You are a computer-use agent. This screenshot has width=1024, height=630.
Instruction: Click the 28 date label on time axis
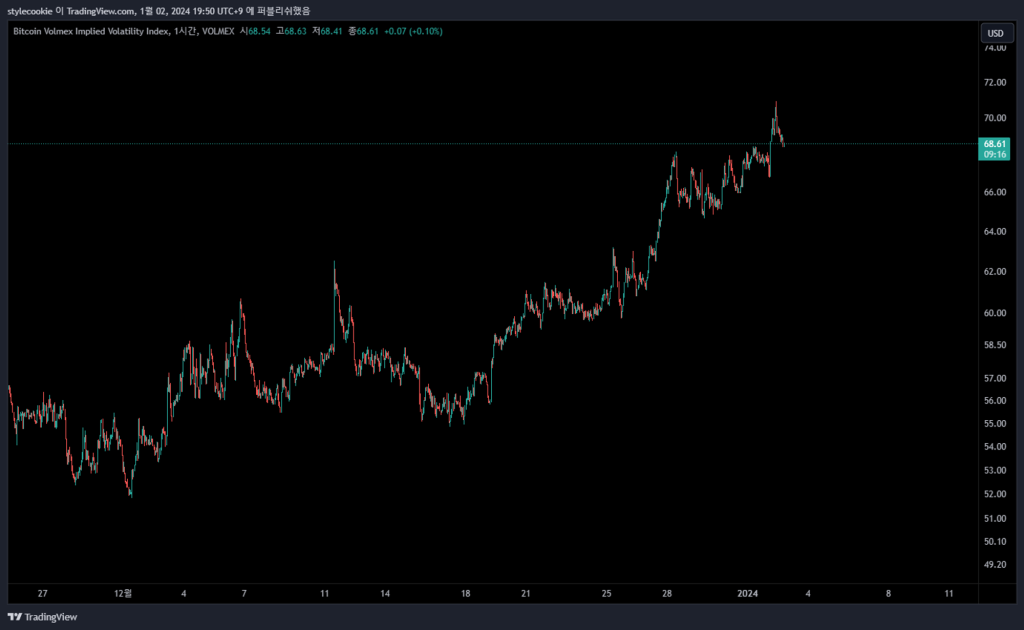[x=666, y=593]
